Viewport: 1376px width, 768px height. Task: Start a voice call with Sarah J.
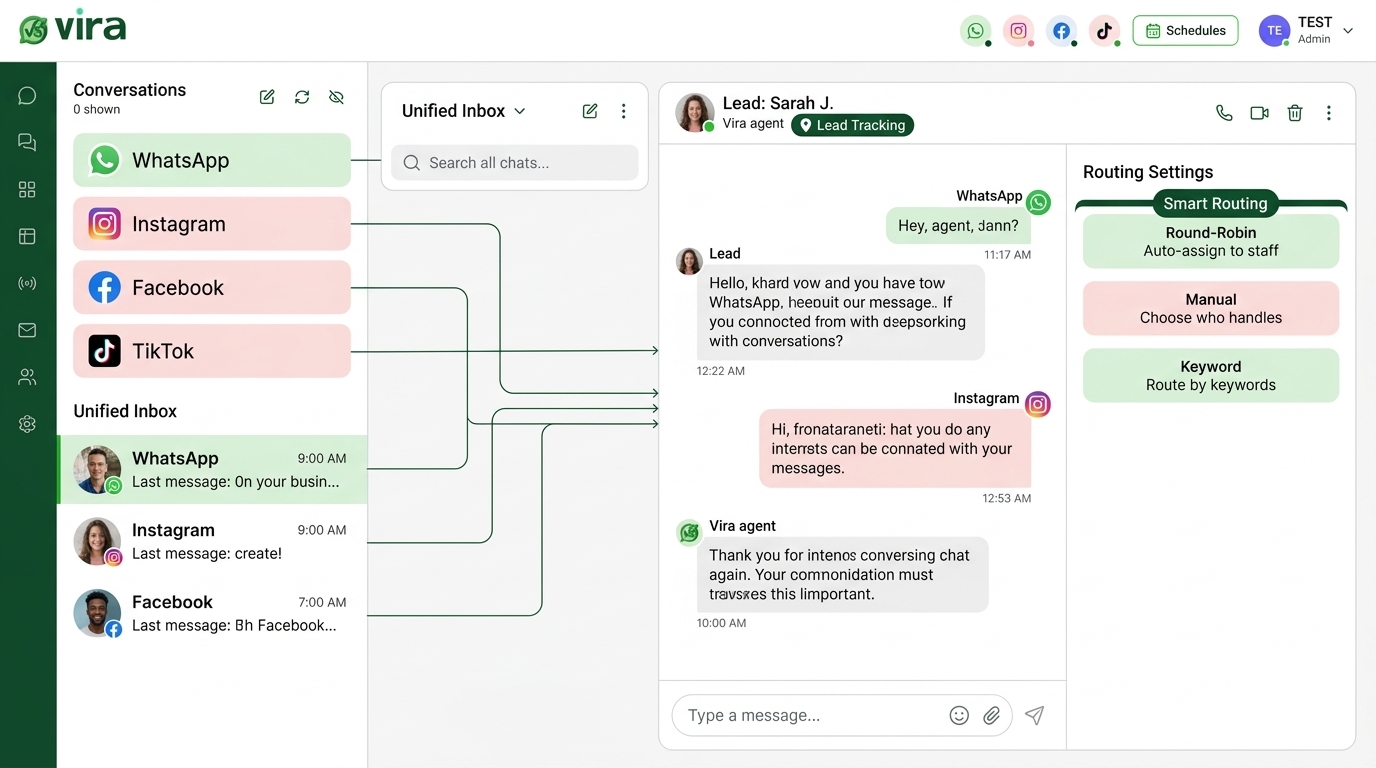click(1224, 113)
